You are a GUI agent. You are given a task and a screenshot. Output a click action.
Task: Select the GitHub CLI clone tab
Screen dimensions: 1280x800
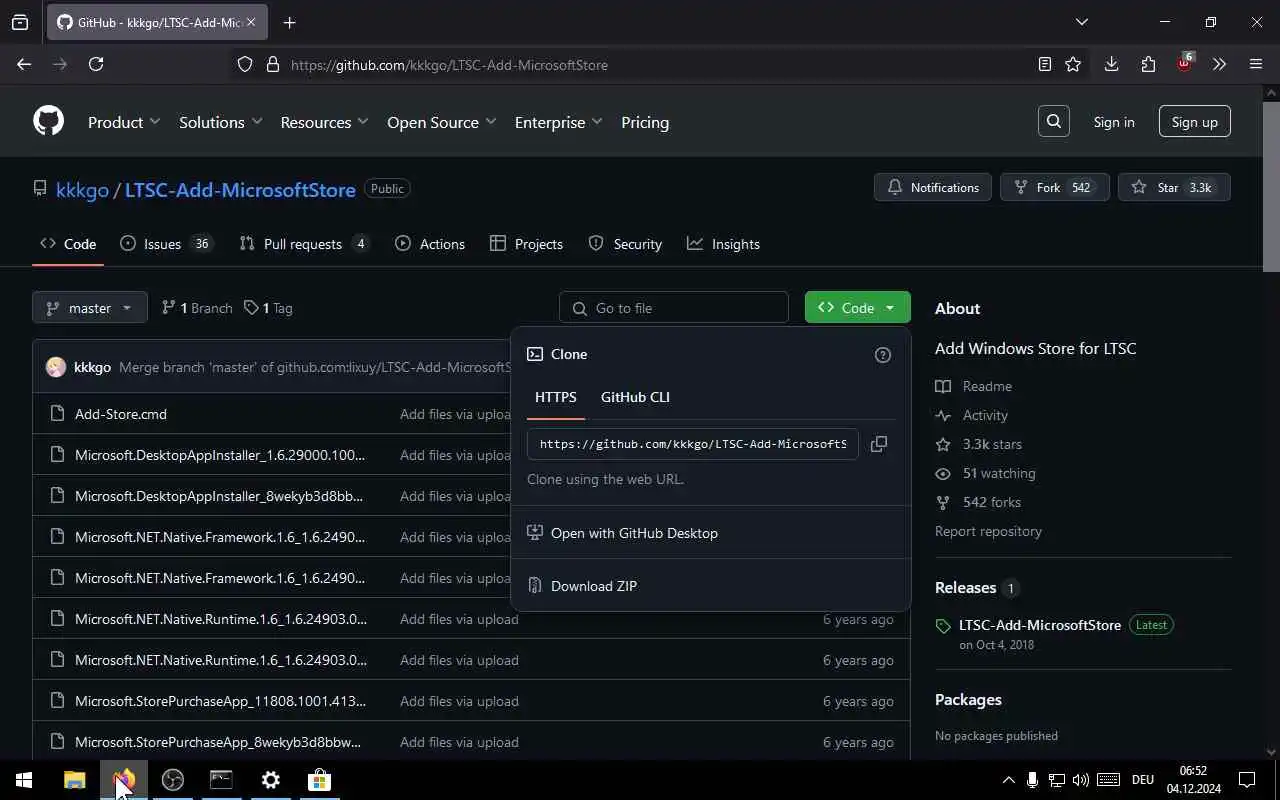[x=635, y=397]
